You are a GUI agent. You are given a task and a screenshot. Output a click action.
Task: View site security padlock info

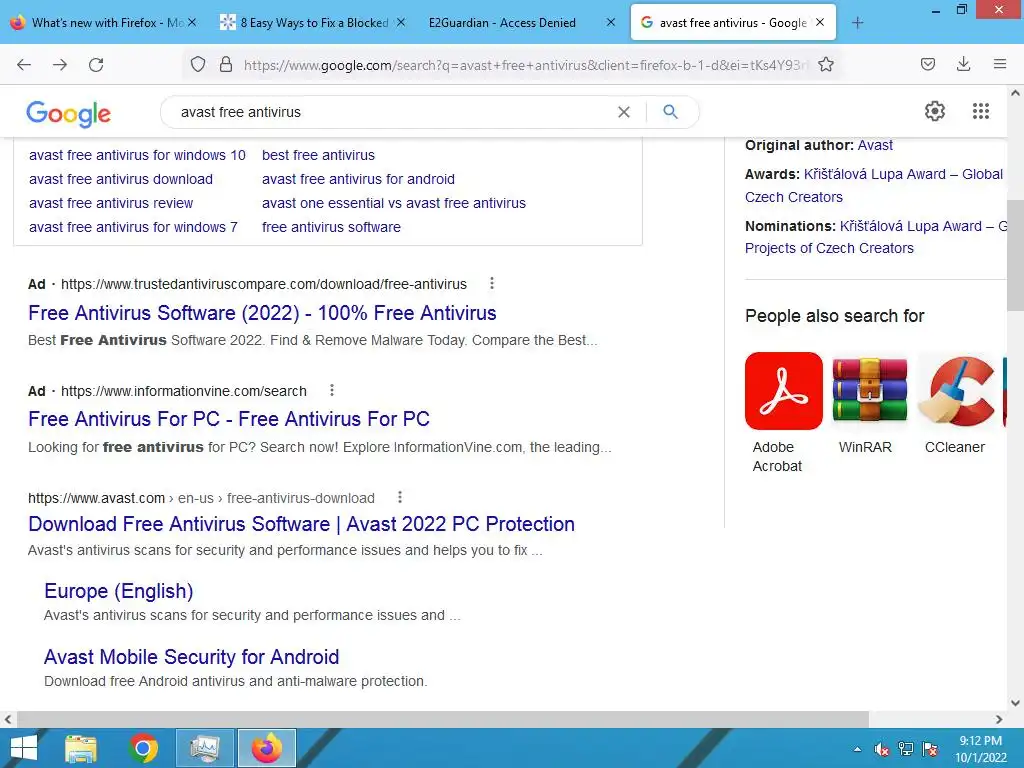tap(226, 64)
